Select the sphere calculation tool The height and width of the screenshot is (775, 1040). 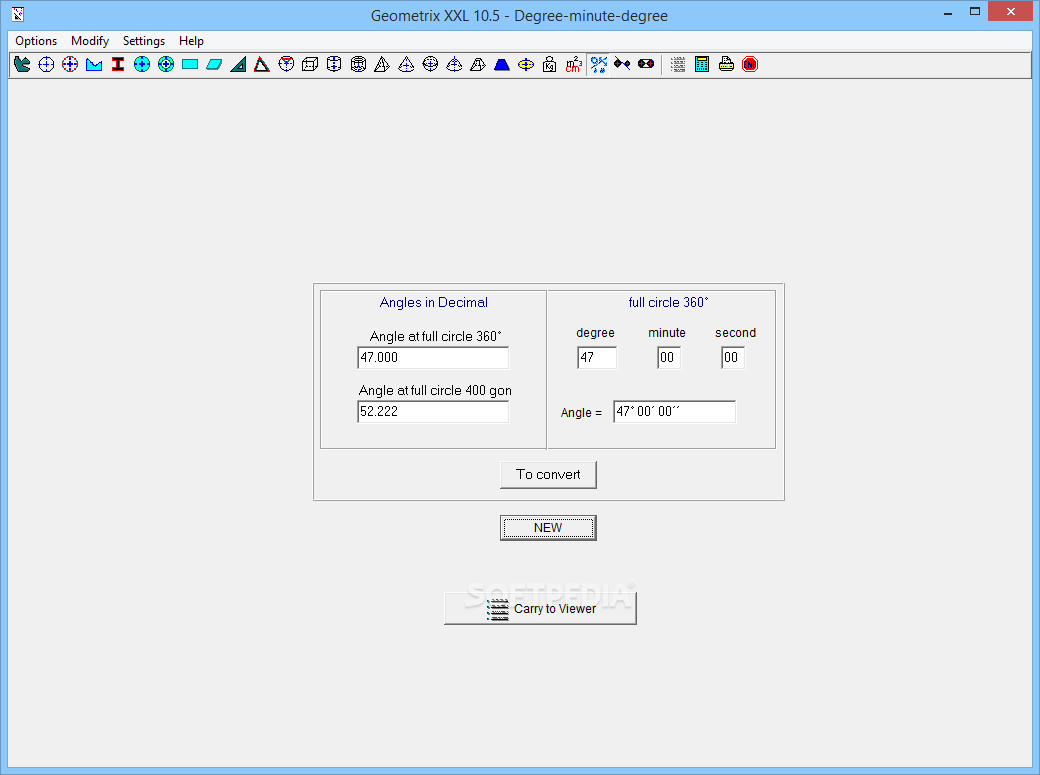pos(430,64)
